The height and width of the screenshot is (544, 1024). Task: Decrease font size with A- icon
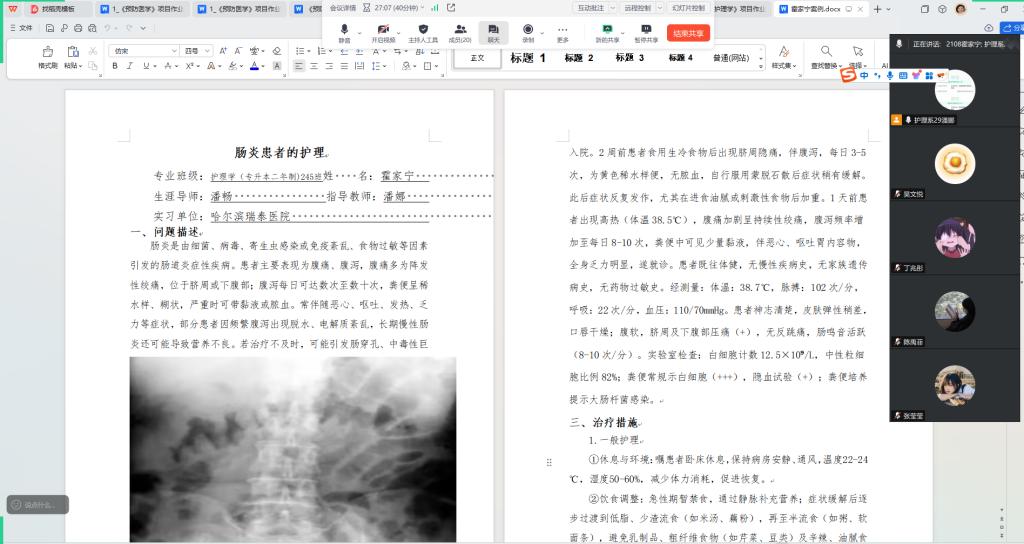[x=238, y=50]
